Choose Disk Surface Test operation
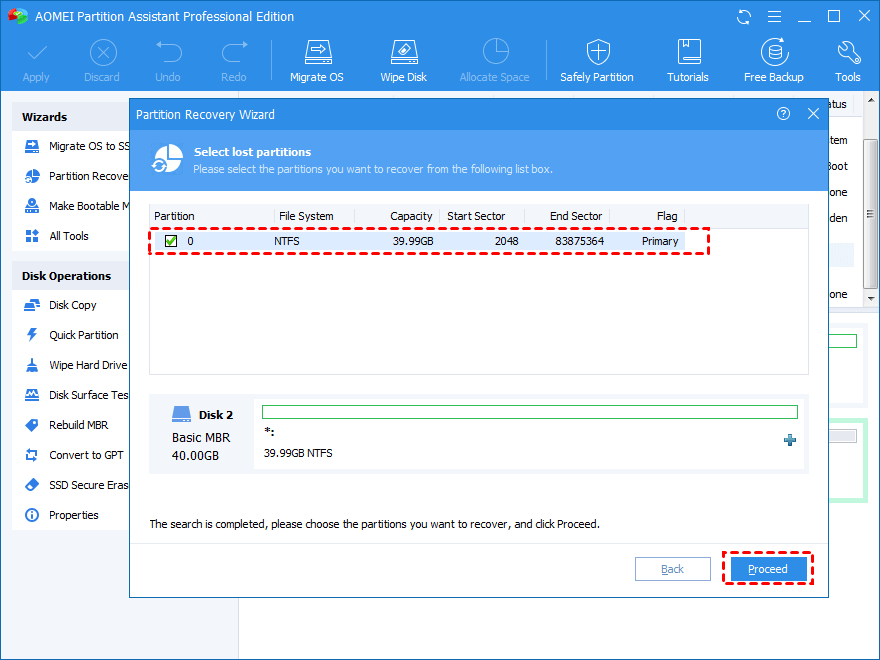 coord(76,395)
